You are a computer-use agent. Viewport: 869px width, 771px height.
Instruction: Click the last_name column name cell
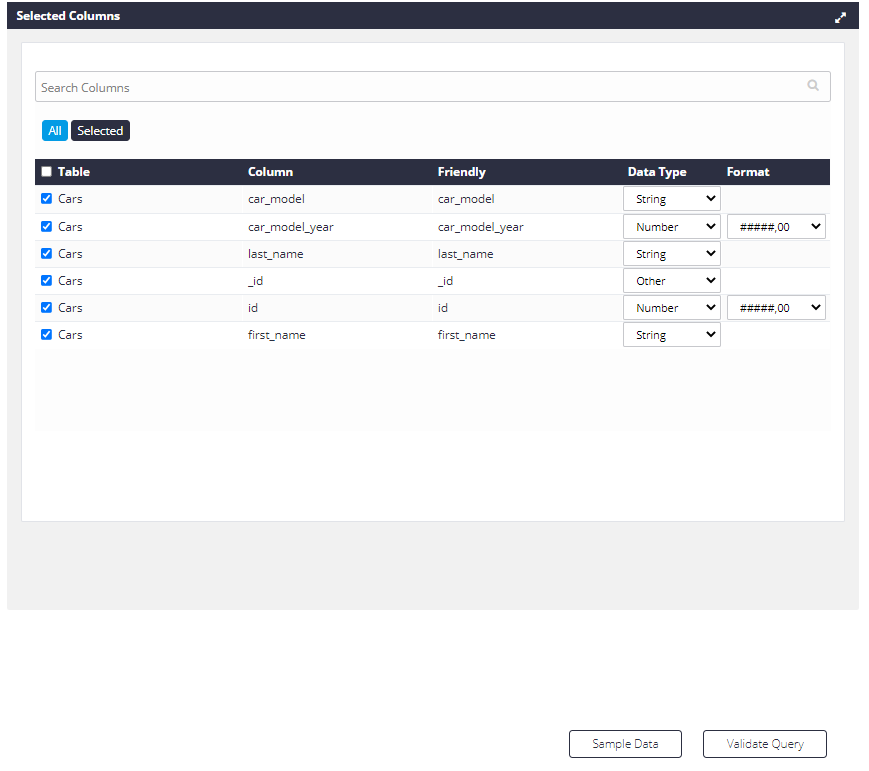275,254
